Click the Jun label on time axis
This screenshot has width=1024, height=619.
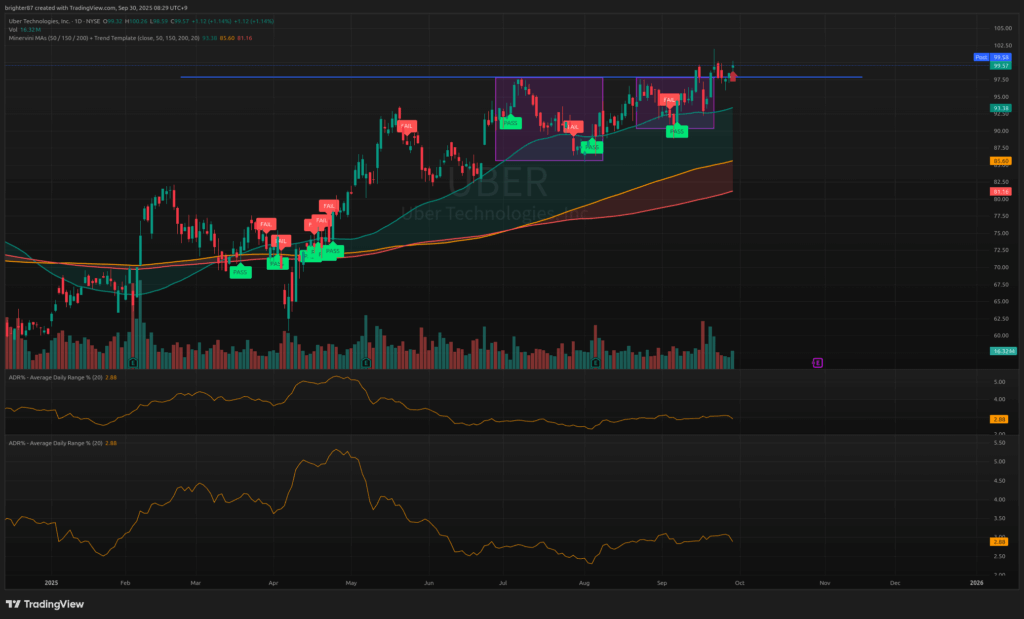pos(429,582)
